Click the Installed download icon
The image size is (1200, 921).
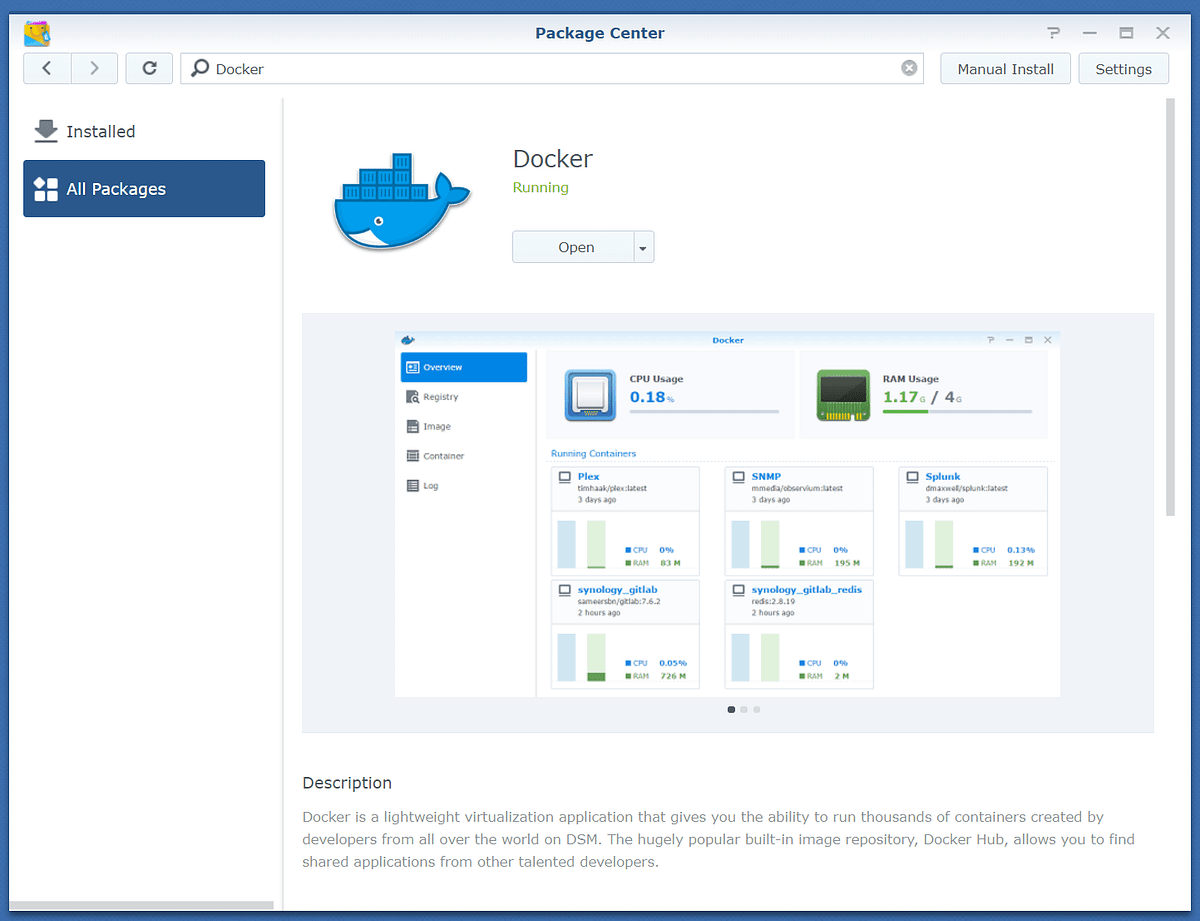tap(45, 131)
